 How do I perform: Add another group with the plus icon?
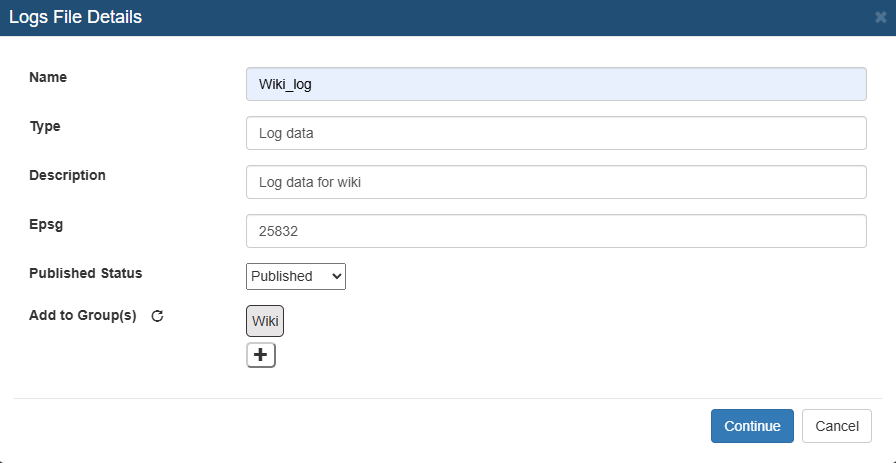tap(261, 355)
